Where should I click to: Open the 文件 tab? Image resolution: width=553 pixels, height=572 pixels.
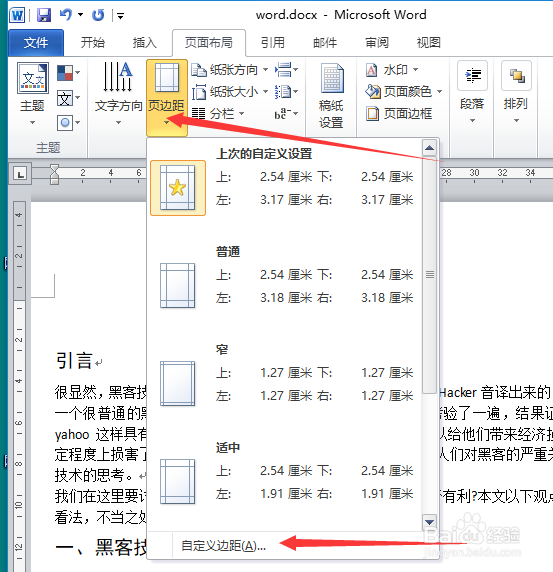[36, 43]
